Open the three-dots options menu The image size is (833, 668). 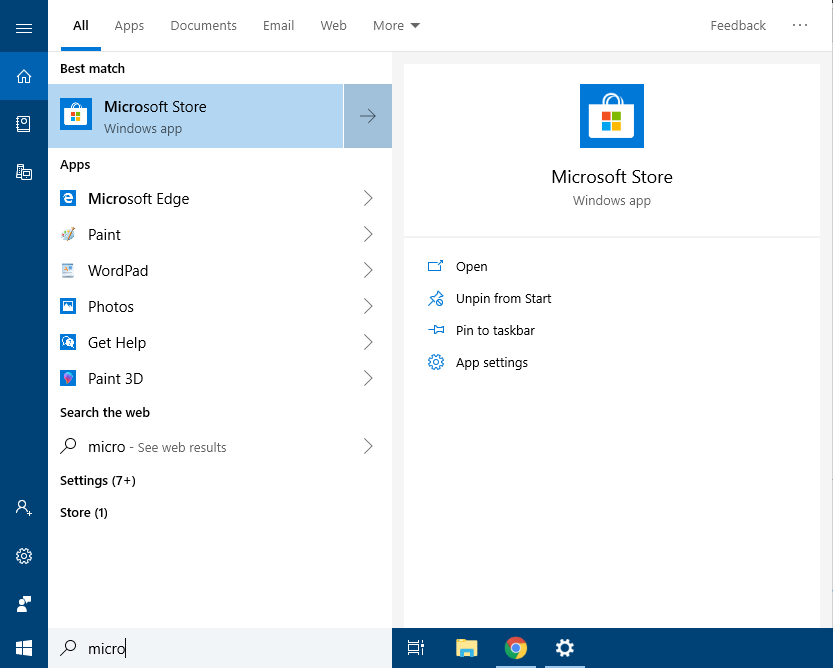coord(800,25)
